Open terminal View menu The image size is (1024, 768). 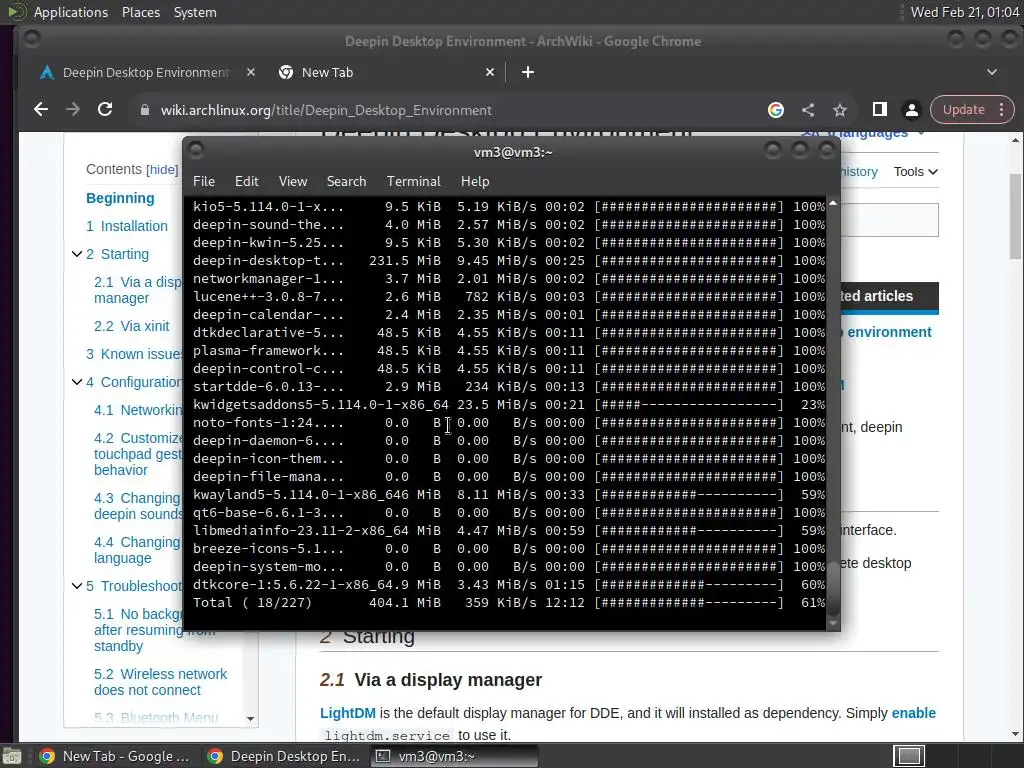pos(293,182)
